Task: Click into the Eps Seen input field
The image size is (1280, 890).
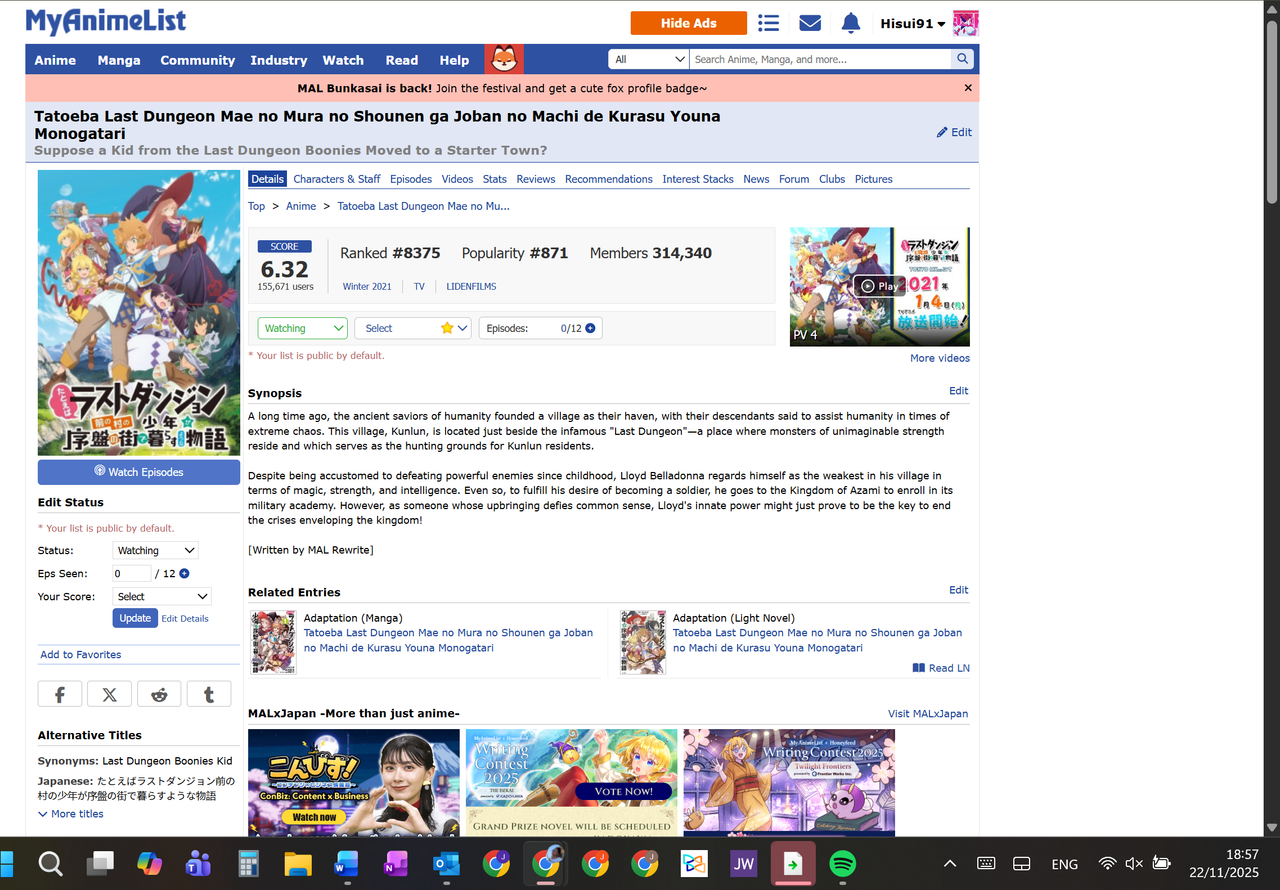Action: coord(132,574)
